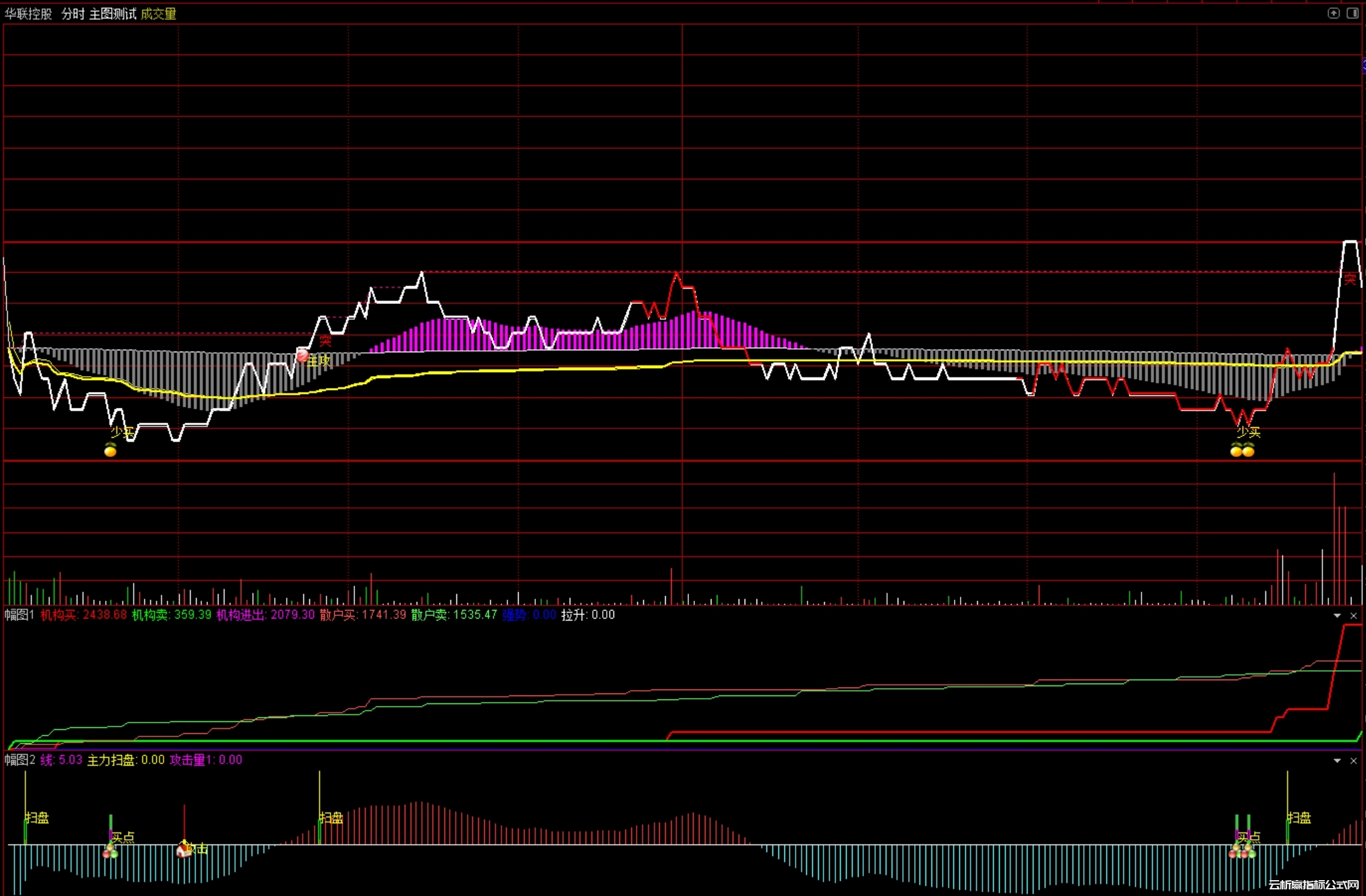Image resolution: width=1366 pixels, height=896 pixels.
Task: Click the 攻击 house icon in 幅图2
Action: tap(184, 850)
